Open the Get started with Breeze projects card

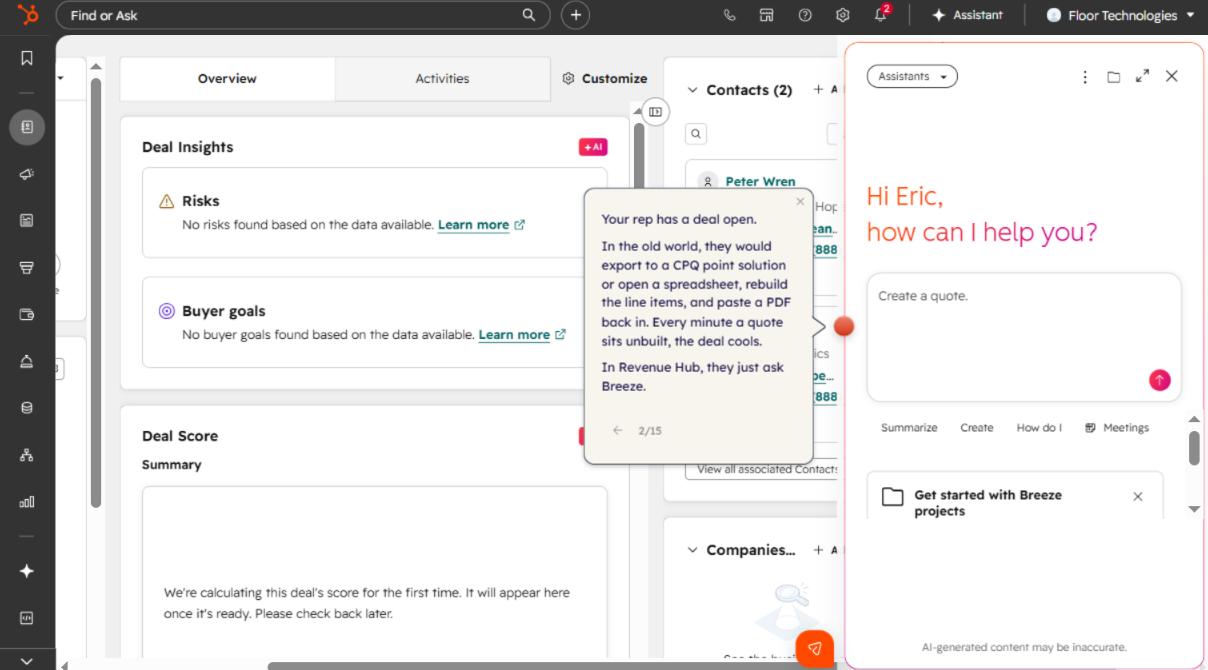click(1015, 496)
